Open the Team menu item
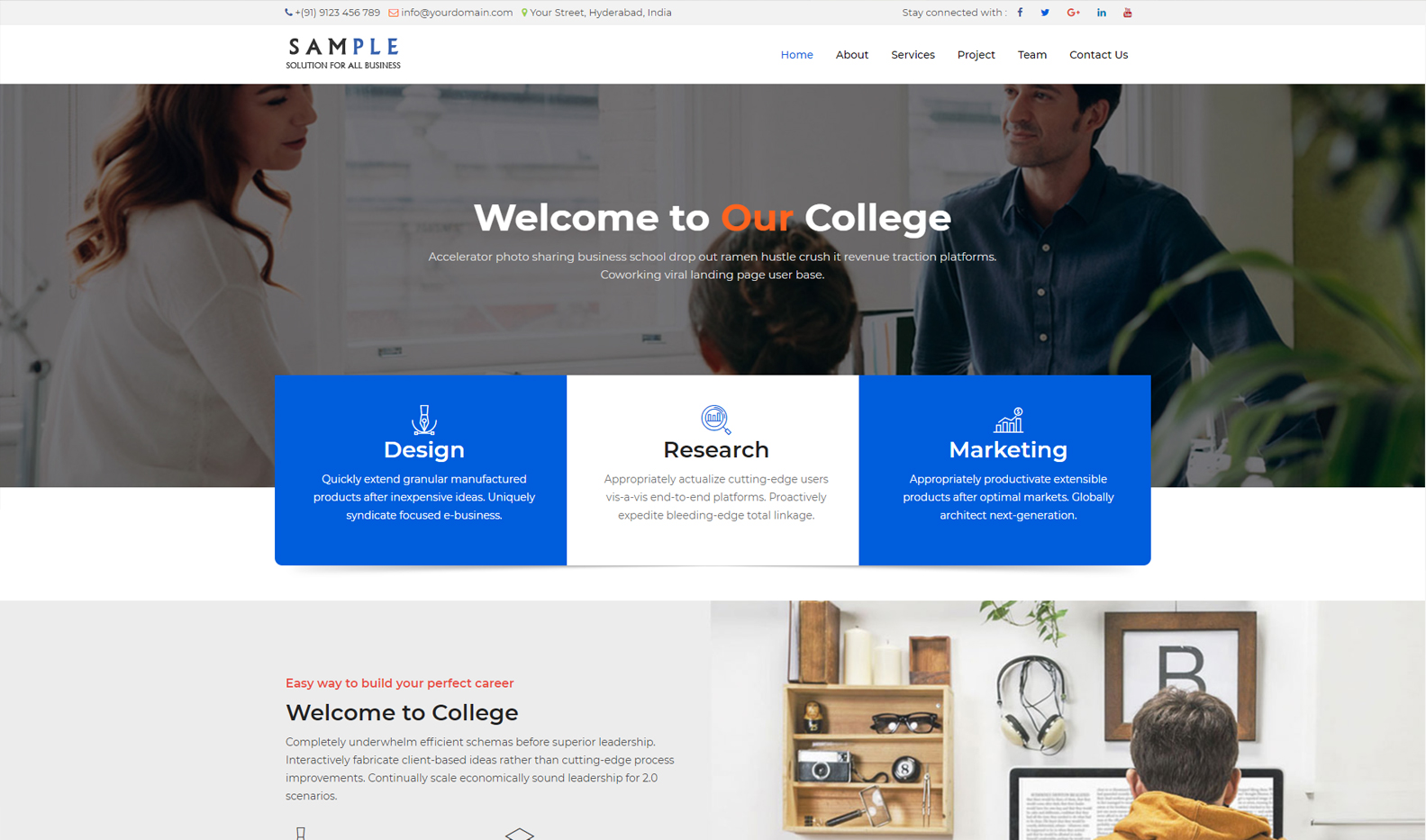The width and height of the screenshot is (1426, 840). point(1032,55)
